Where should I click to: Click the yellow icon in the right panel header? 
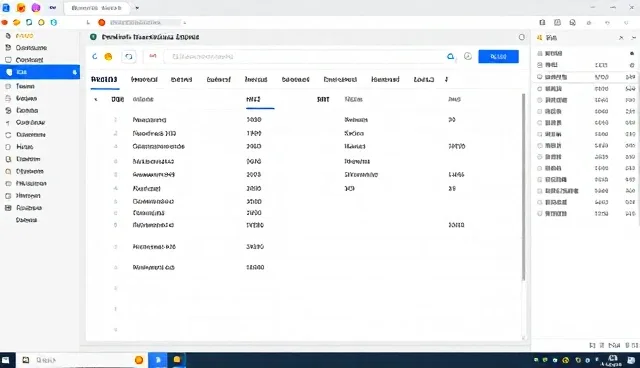(x=540, y=38)
